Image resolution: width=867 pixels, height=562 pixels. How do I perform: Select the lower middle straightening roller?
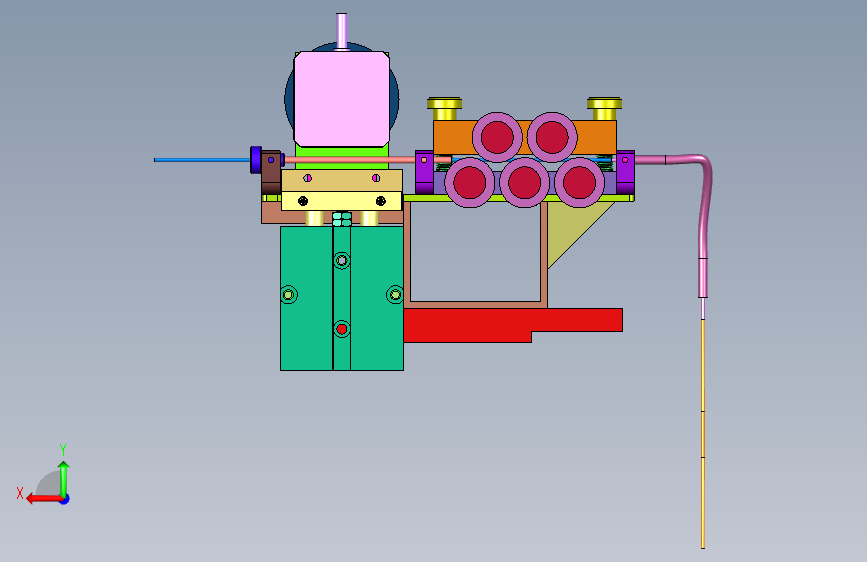(524, 183)
